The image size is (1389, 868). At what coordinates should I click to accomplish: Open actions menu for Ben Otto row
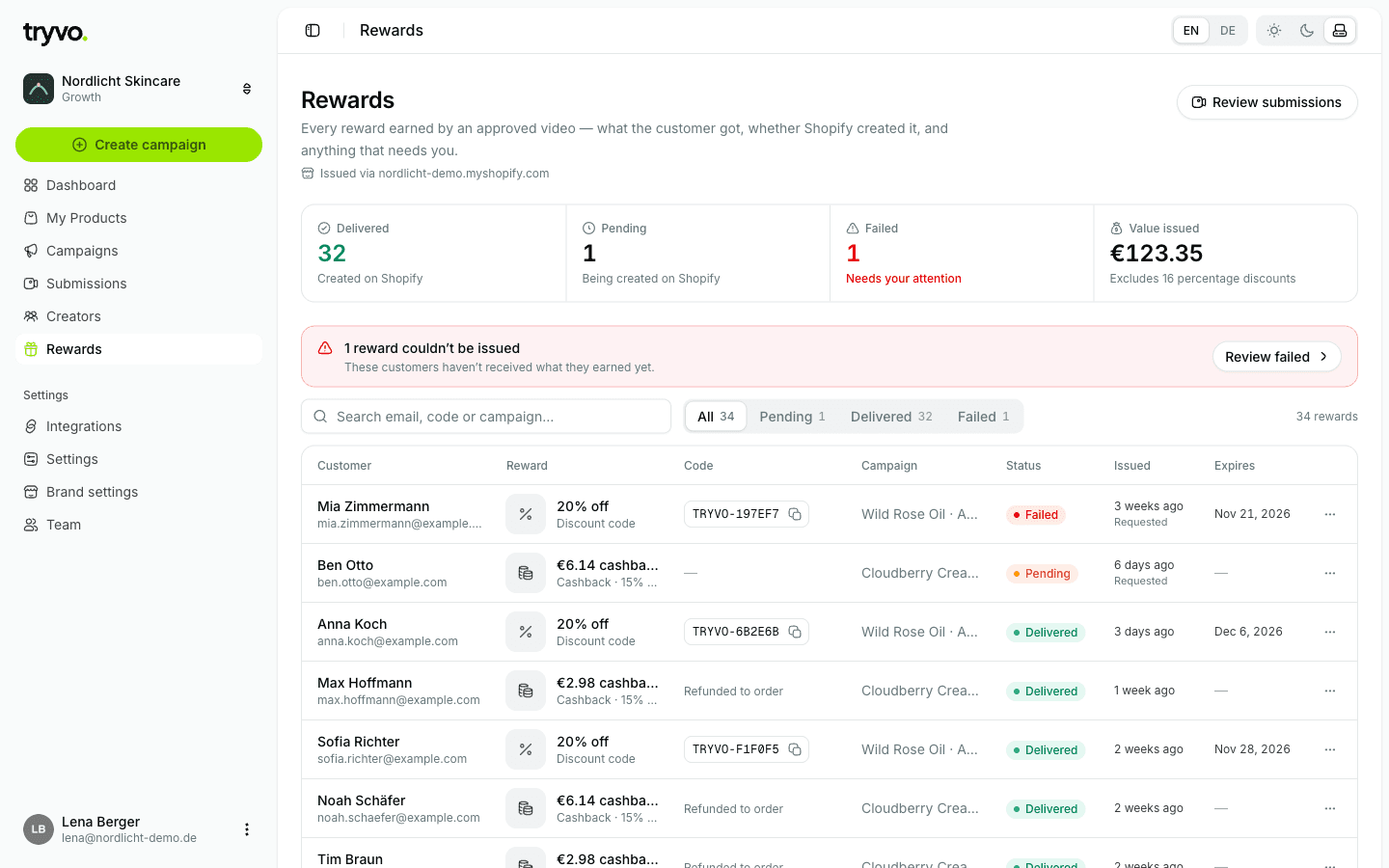1330,573
